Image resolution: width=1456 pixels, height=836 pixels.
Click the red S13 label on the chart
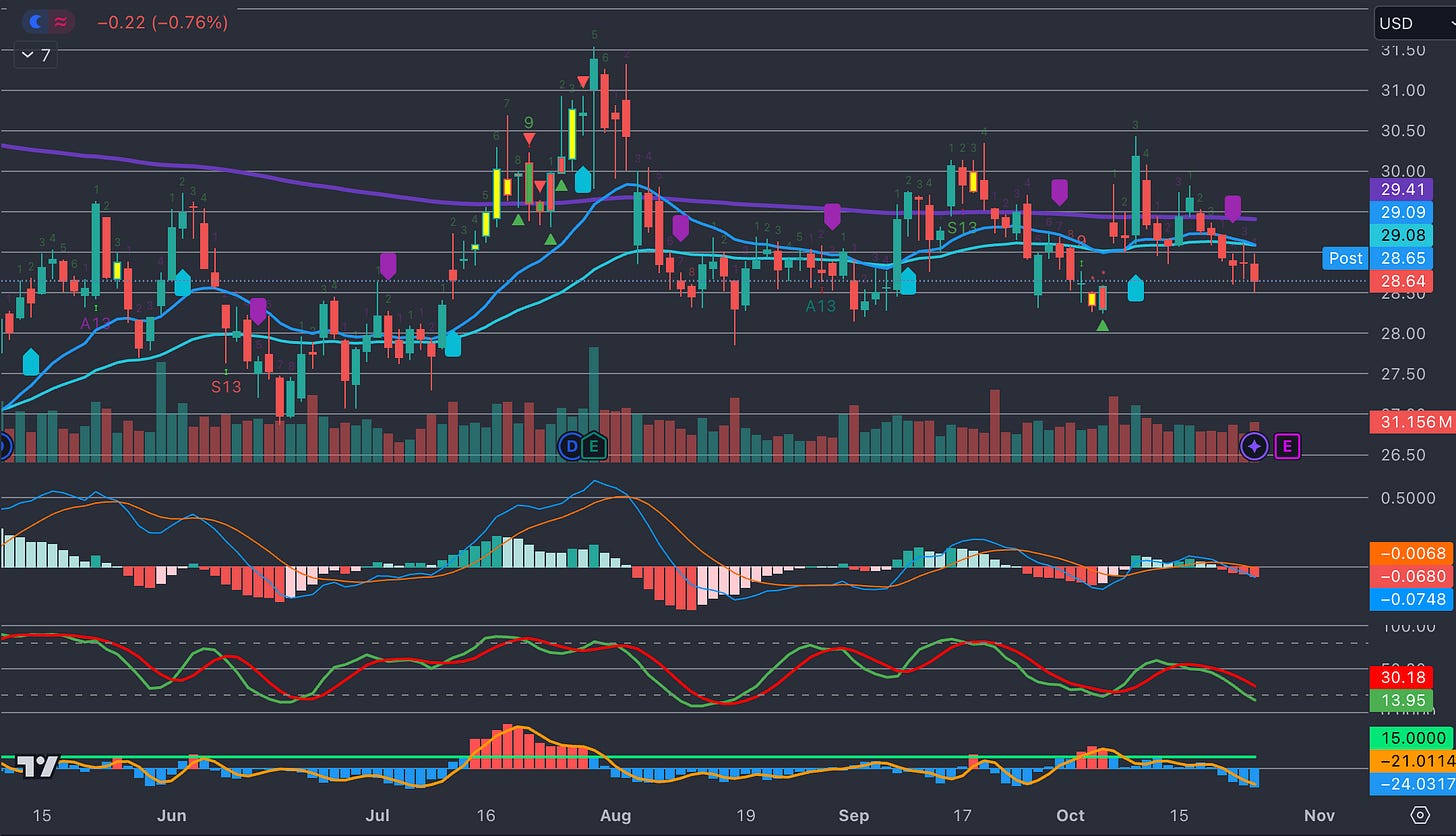coord(224,386)
